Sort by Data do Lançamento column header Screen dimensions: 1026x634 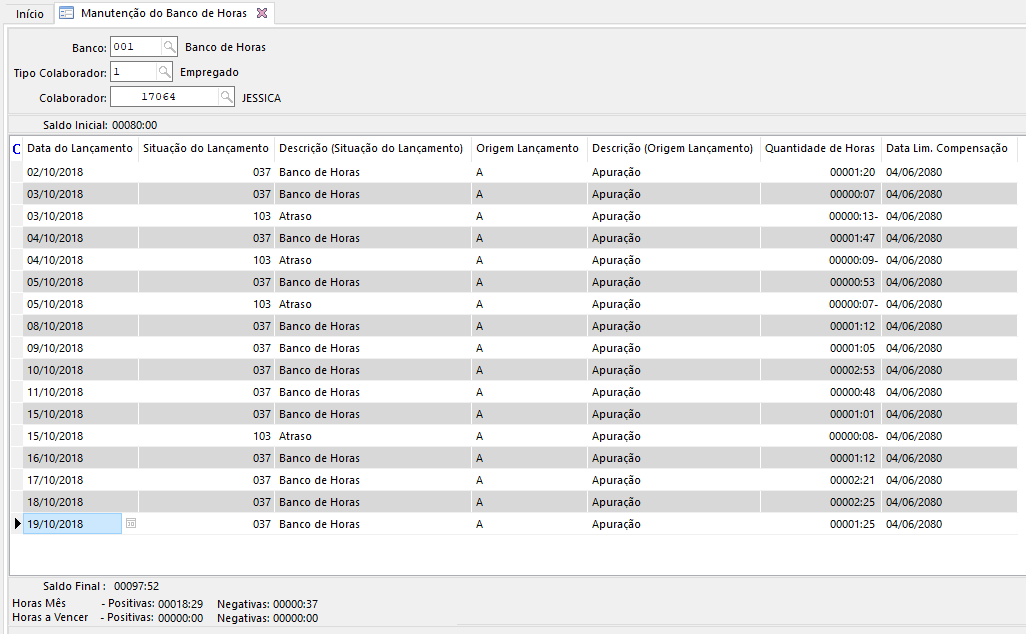[x=80, y=148]
